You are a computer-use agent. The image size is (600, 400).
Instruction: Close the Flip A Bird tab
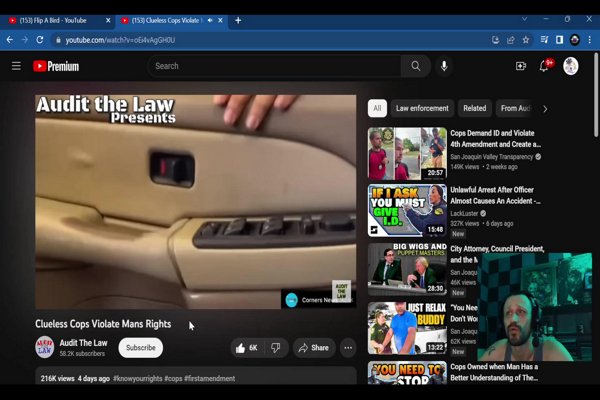[x=108, y=20]
